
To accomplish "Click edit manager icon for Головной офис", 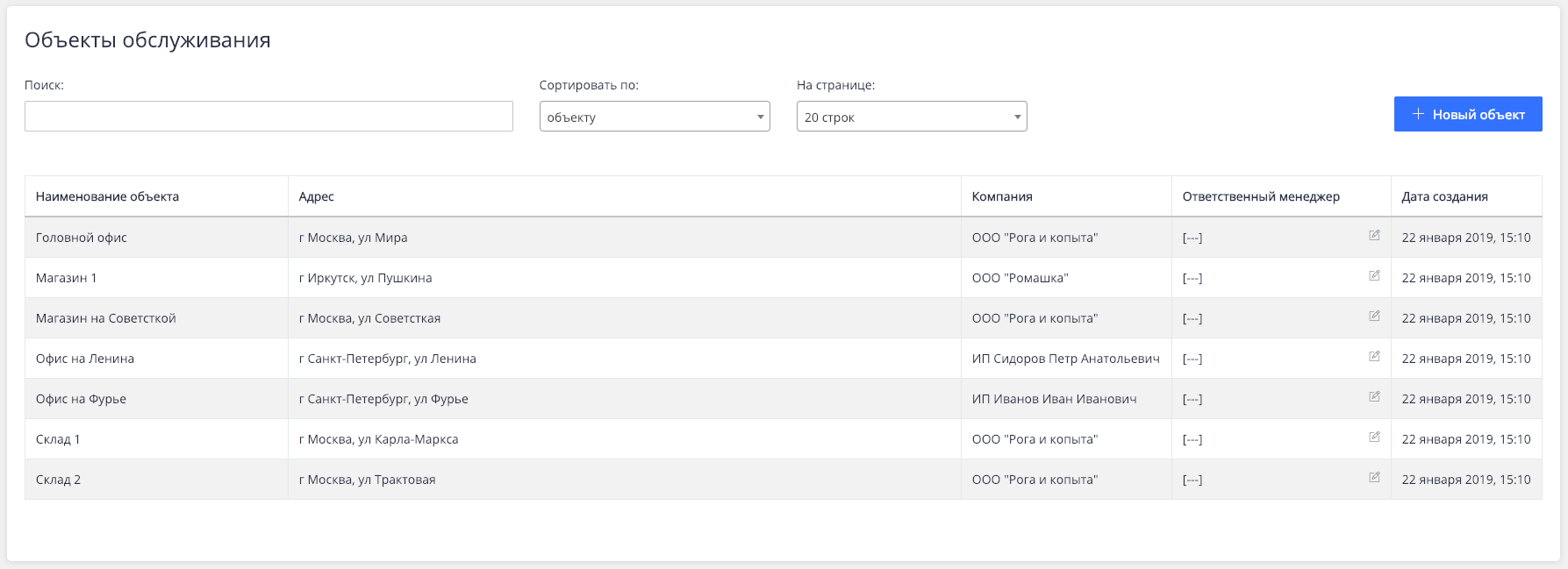I will pos(1374,236).
